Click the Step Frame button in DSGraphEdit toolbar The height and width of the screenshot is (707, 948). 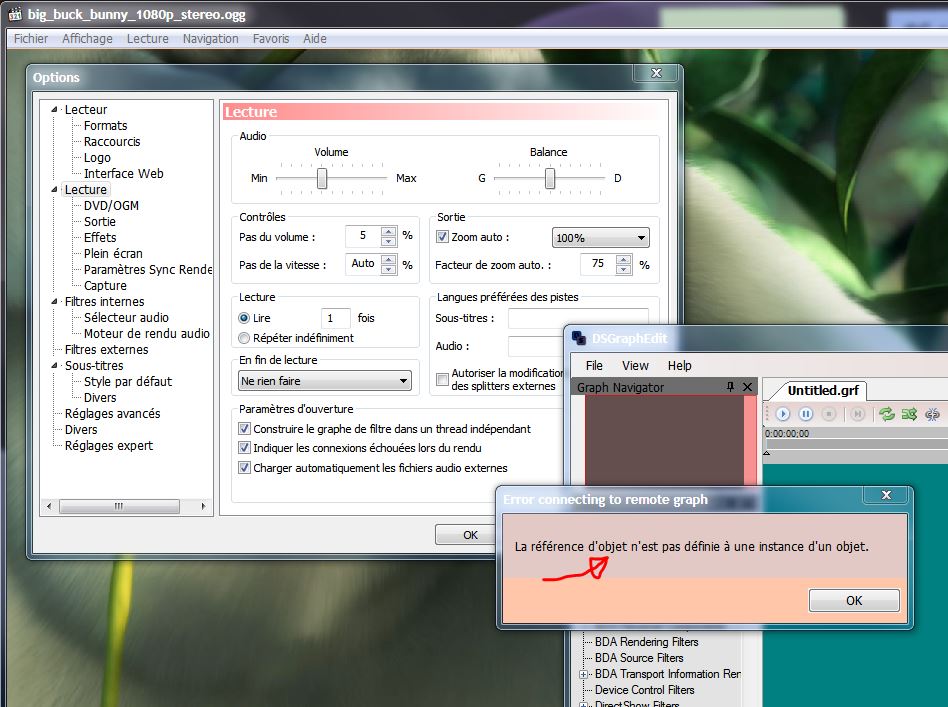click(x=857, y=414)
